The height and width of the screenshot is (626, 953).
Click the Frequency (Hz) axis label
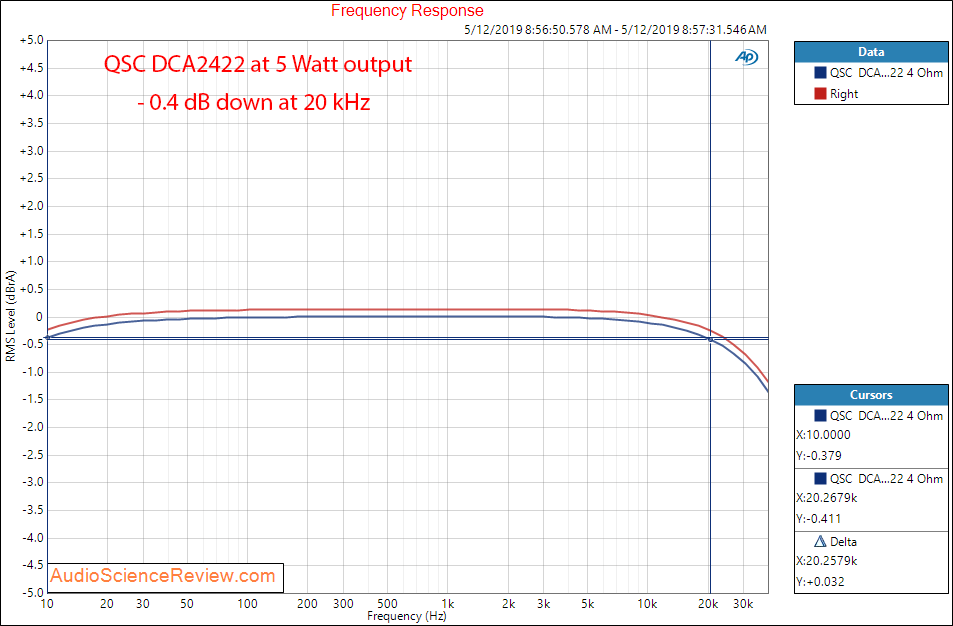(407, 616)
